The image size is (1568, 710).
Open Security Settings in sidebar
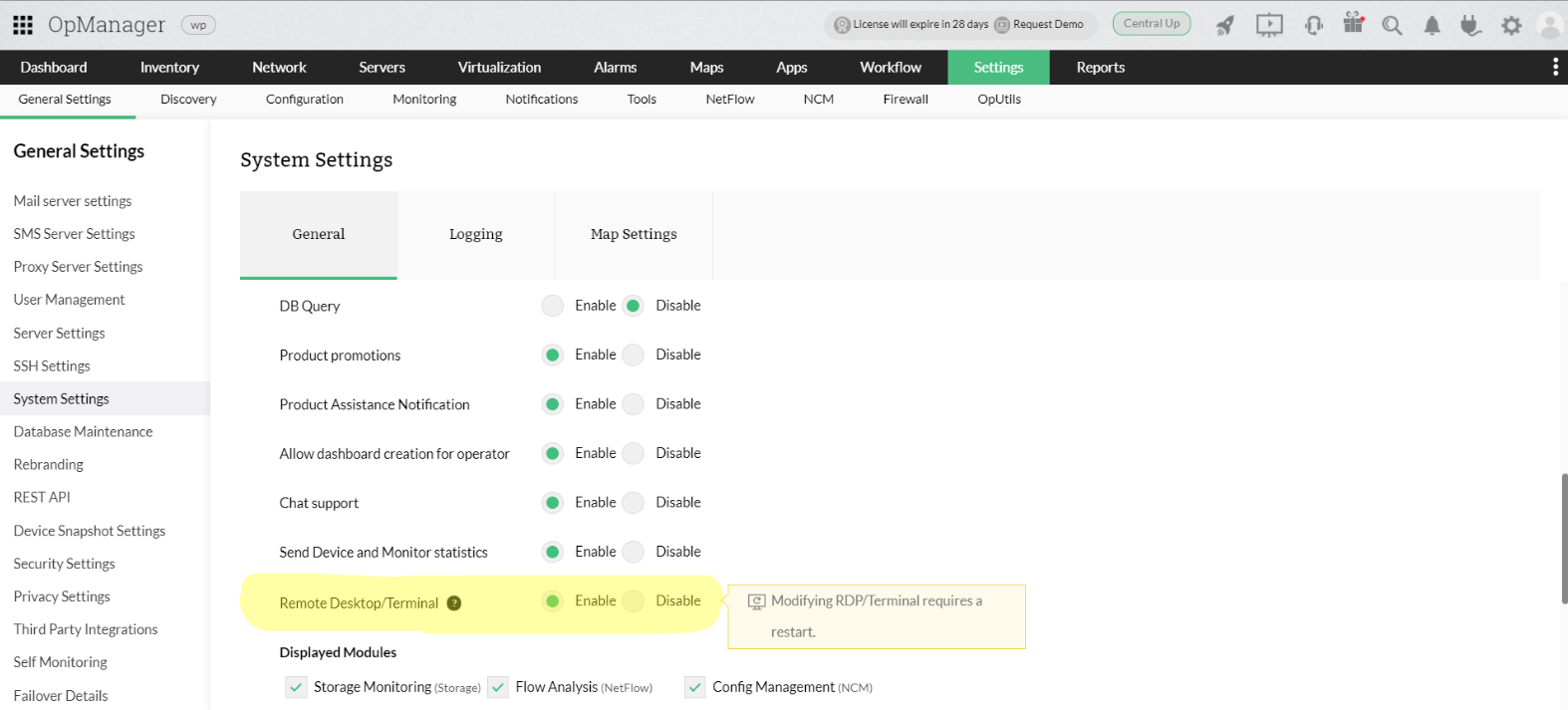64,564
